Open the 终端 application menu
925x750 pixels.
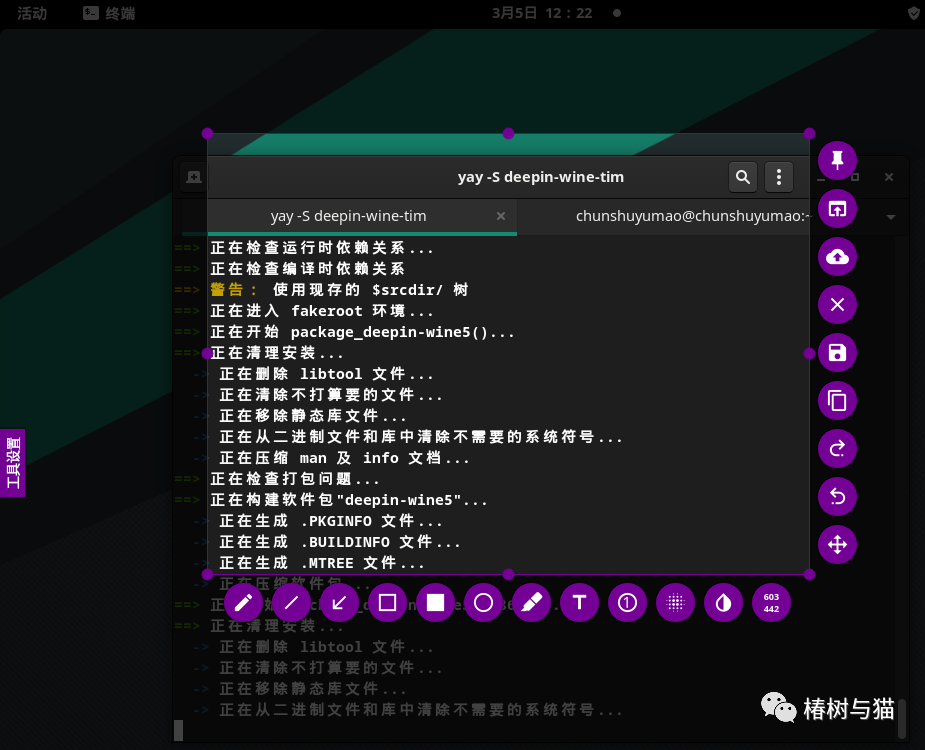[x=109, y=13]
